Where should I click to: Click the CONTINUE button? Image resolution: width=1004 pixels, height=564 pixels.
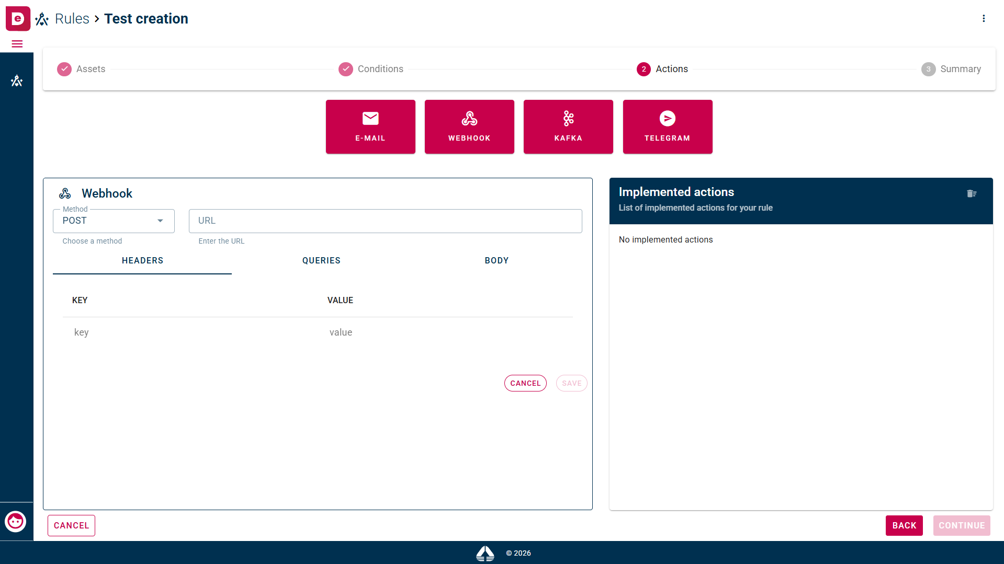coord(961,526)
